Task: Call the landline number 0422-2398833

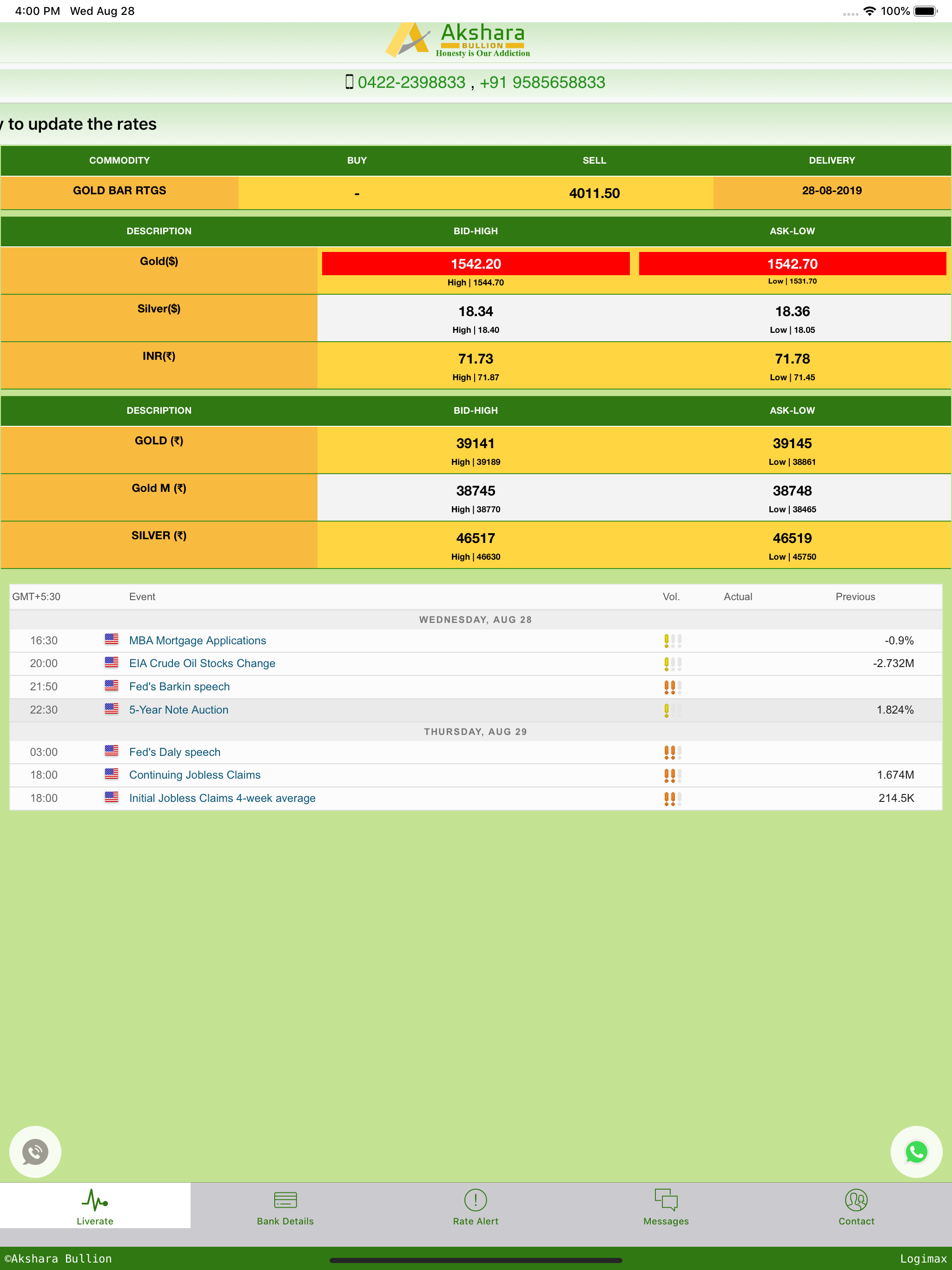Action: click(x=411, y=82)
